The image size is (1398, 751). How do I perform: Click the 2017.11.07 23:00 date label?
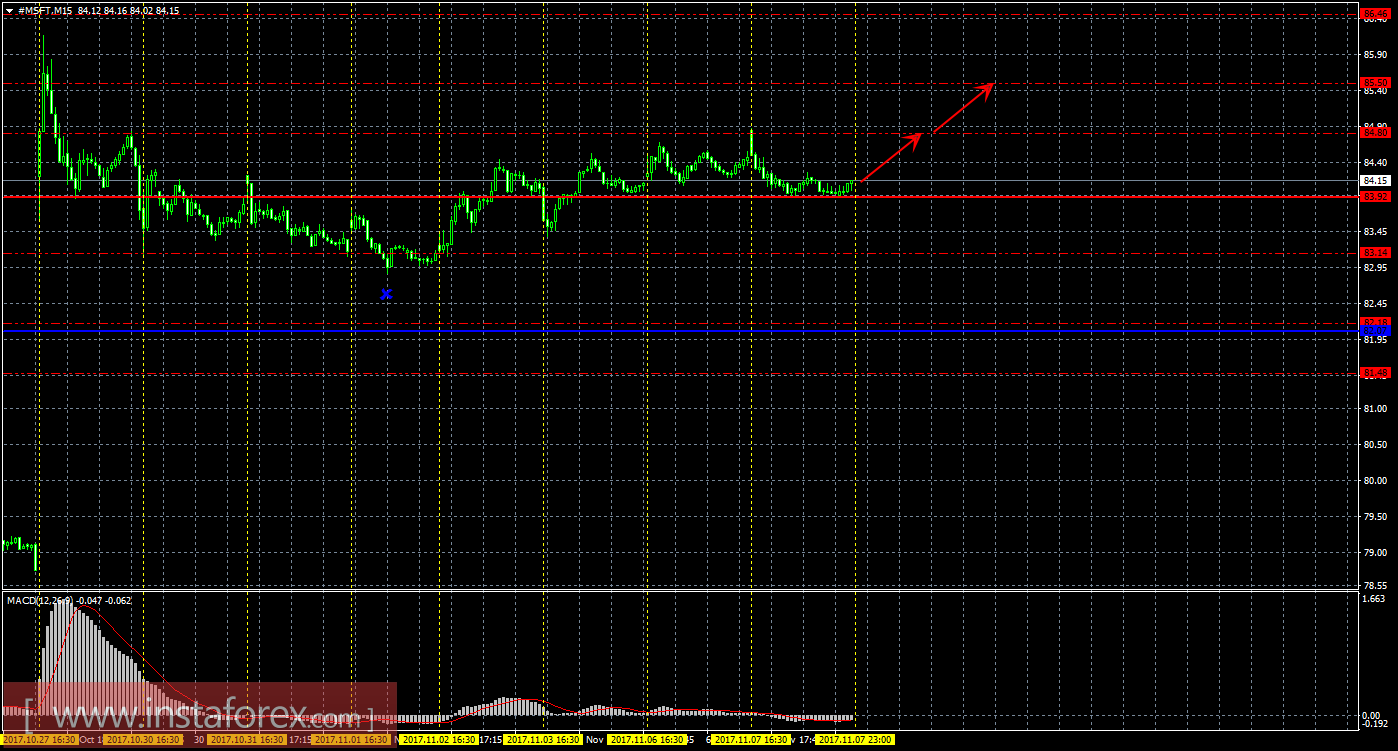(x=854, y=740)
